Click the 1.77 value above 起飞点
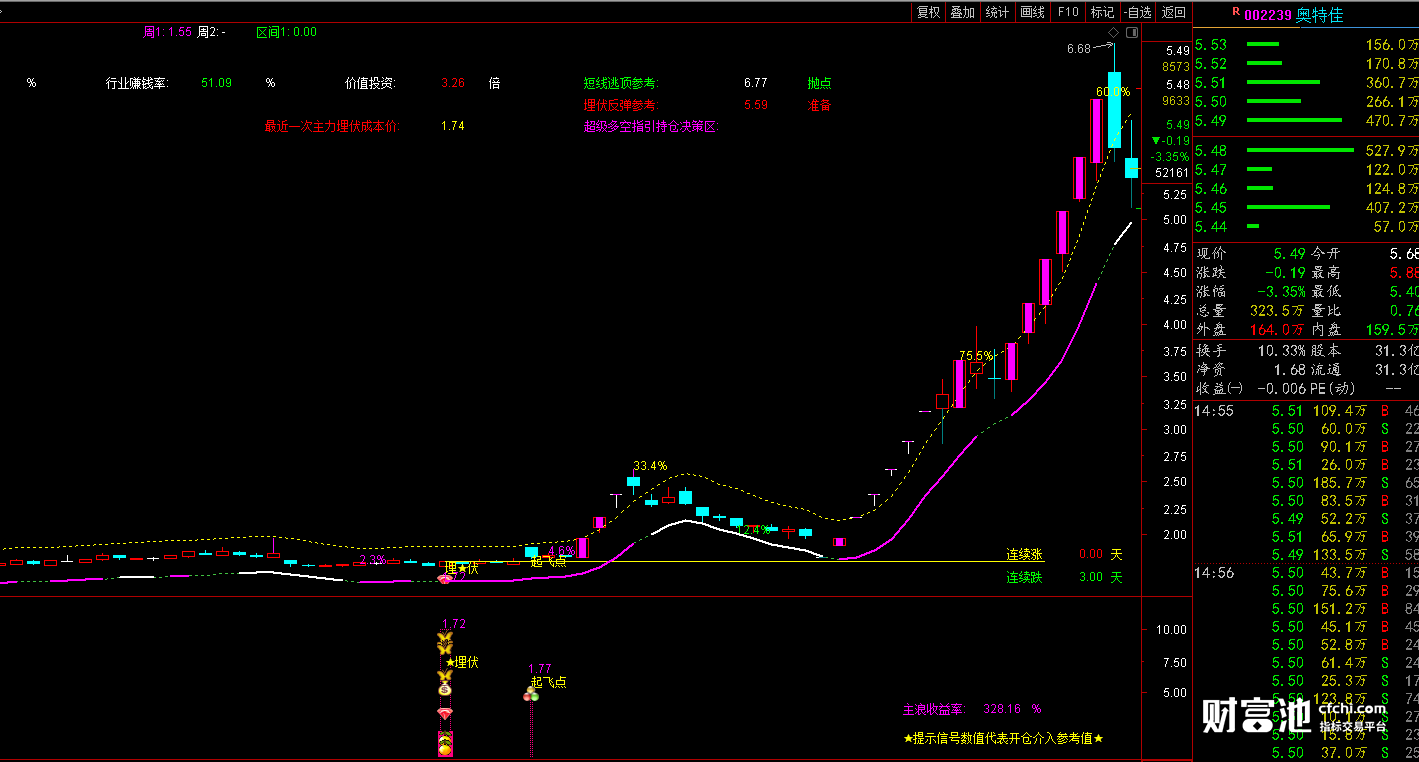 540,669
